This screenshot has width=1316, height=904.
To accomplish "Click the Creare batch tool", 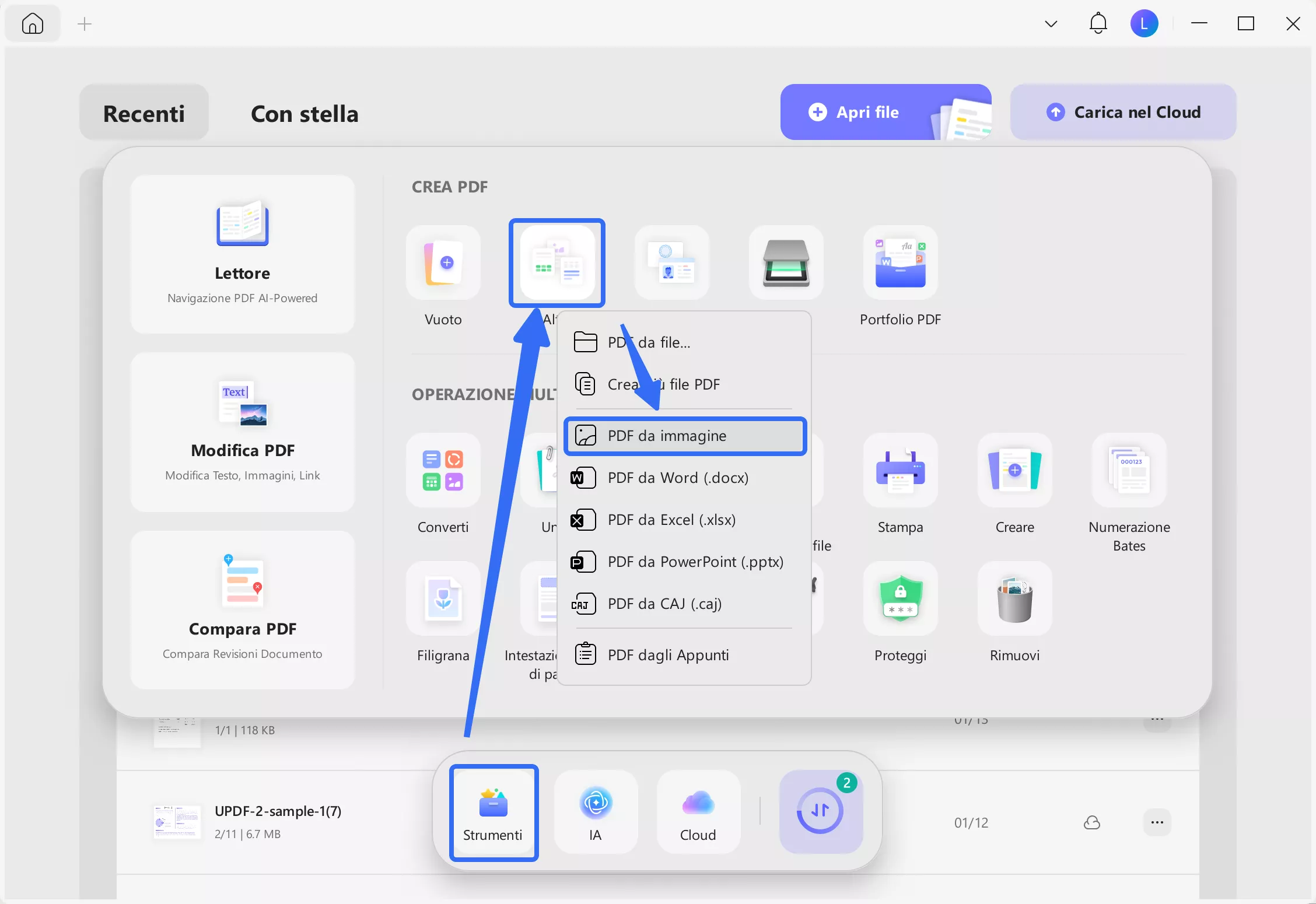I will coord(1014,471).
